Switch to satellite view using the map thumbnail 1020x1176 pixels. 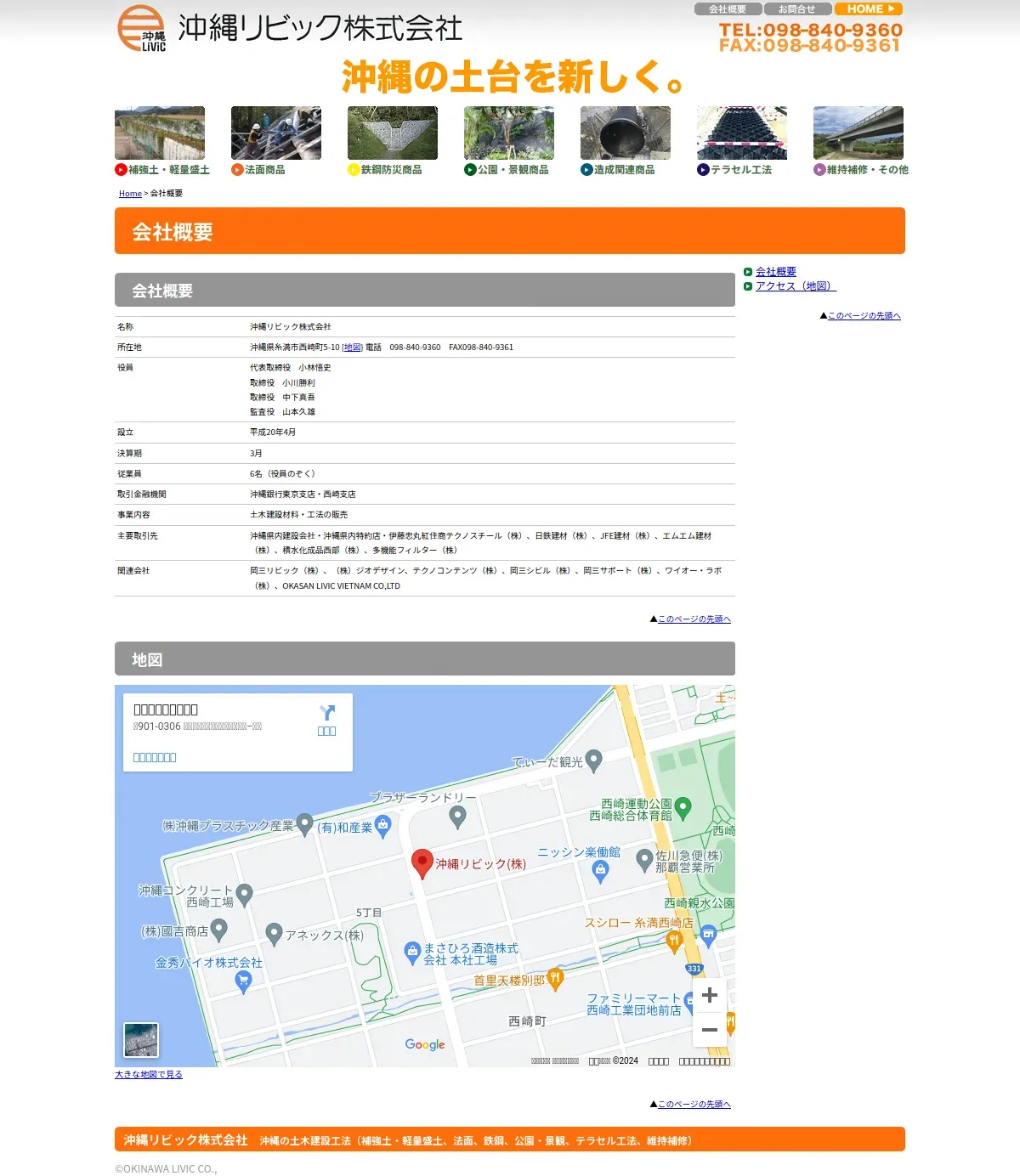pyautogui.click(x=141, y=1040)
